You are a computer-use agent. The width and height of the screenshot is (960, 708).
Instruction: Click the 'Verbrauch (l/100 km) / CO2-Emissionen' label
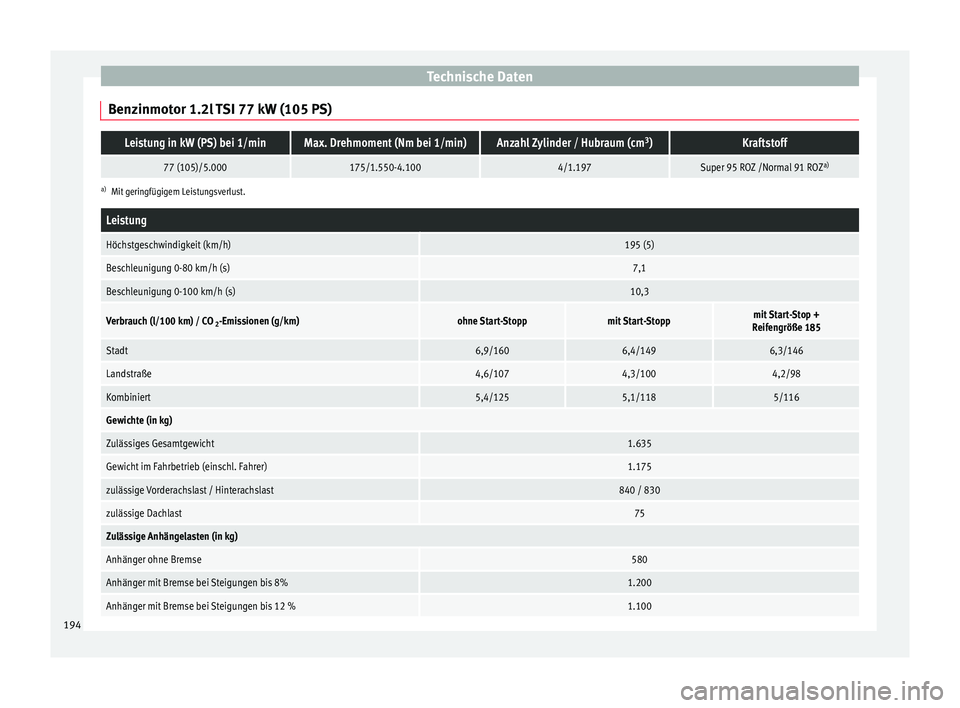[x=203, y=321]
